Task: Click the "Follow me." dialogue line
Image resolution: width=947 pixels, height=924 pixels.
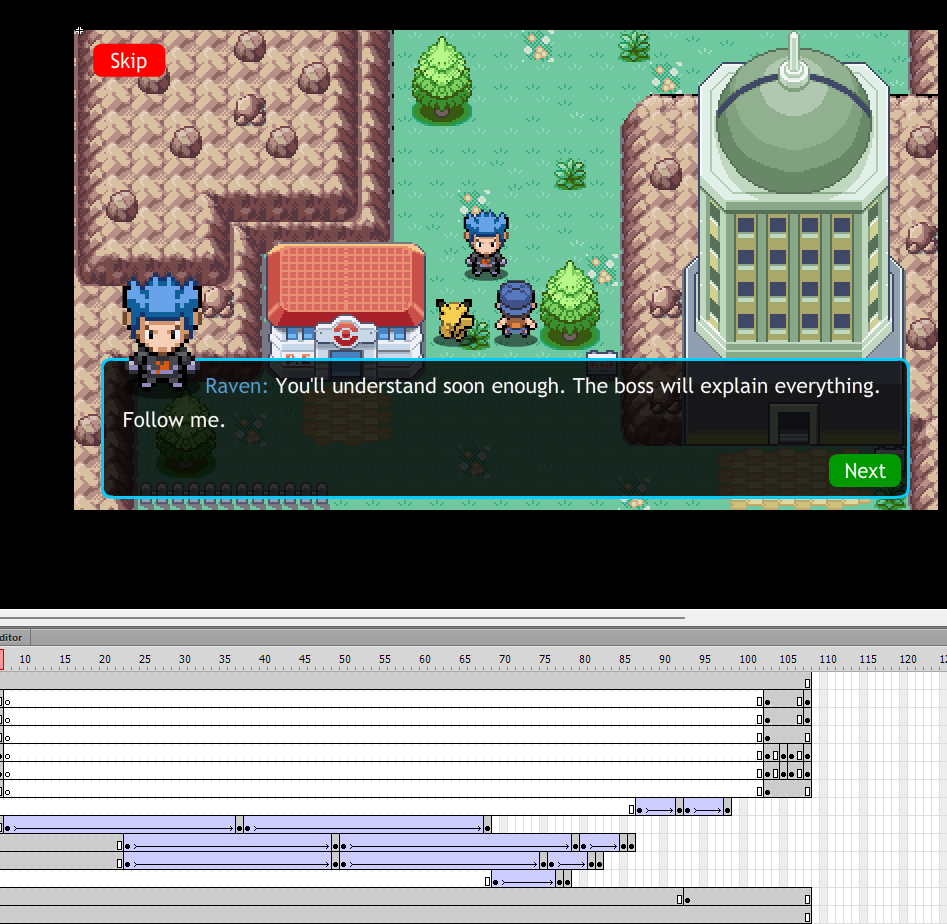Action: click(x=173, y=420)
